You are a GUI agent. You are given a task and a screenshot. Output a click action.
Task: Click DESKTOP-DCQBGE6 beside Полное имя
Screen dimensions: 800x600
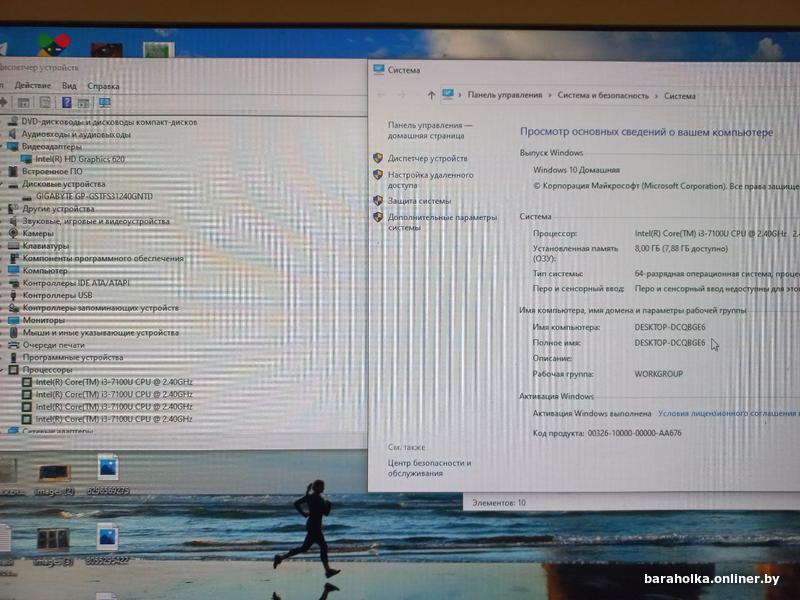tap(670, 343)
